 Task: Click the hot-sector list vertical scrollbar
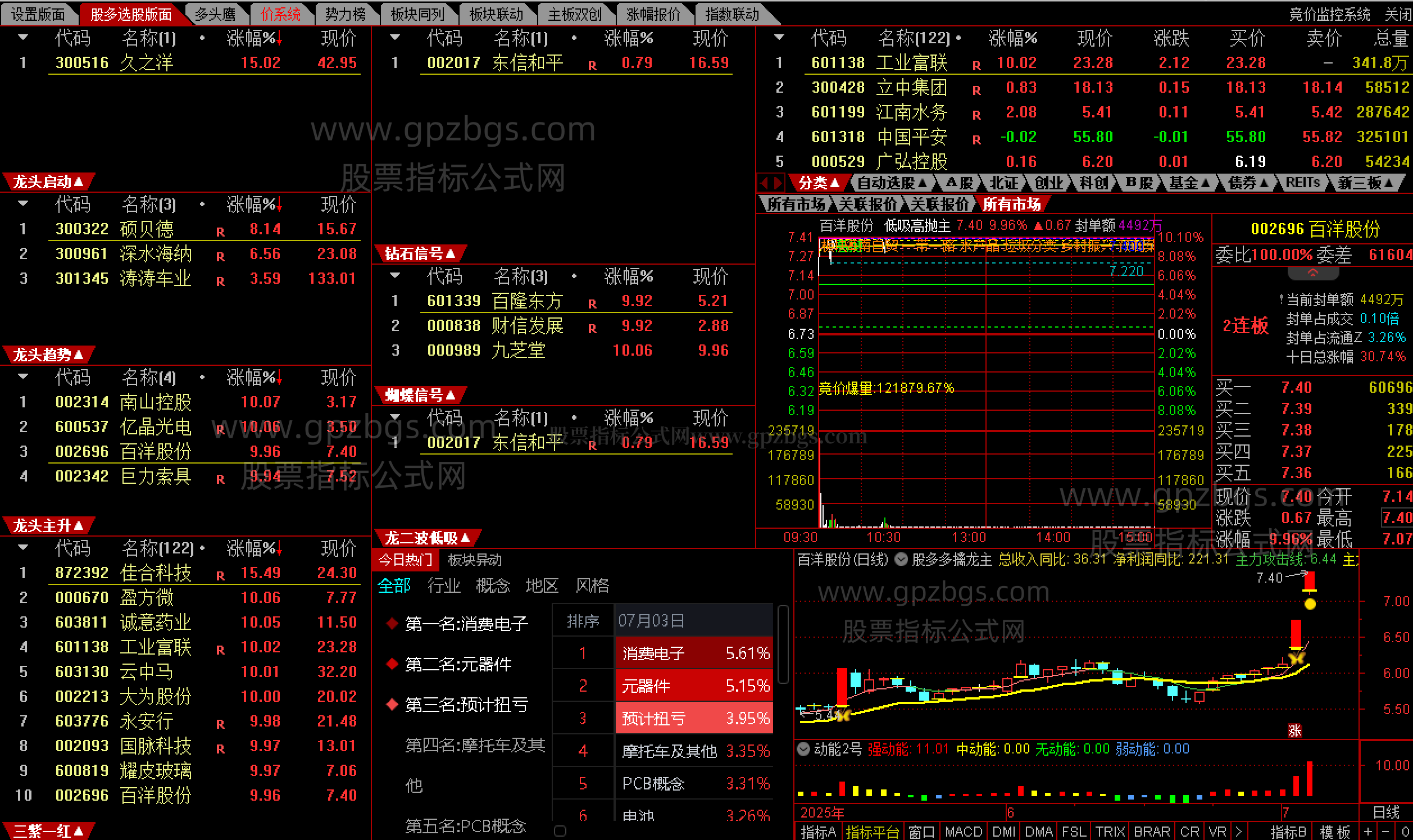pos(783,645)
